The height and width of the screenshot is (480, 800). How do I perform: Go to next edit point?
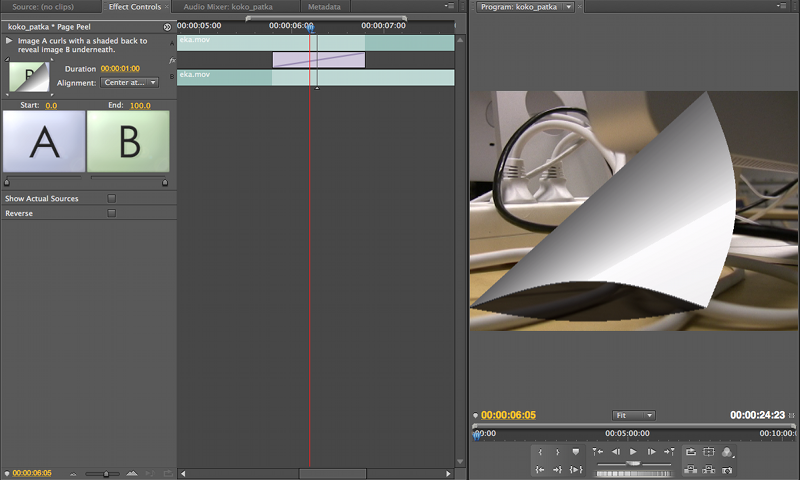(x=669, y=452)
